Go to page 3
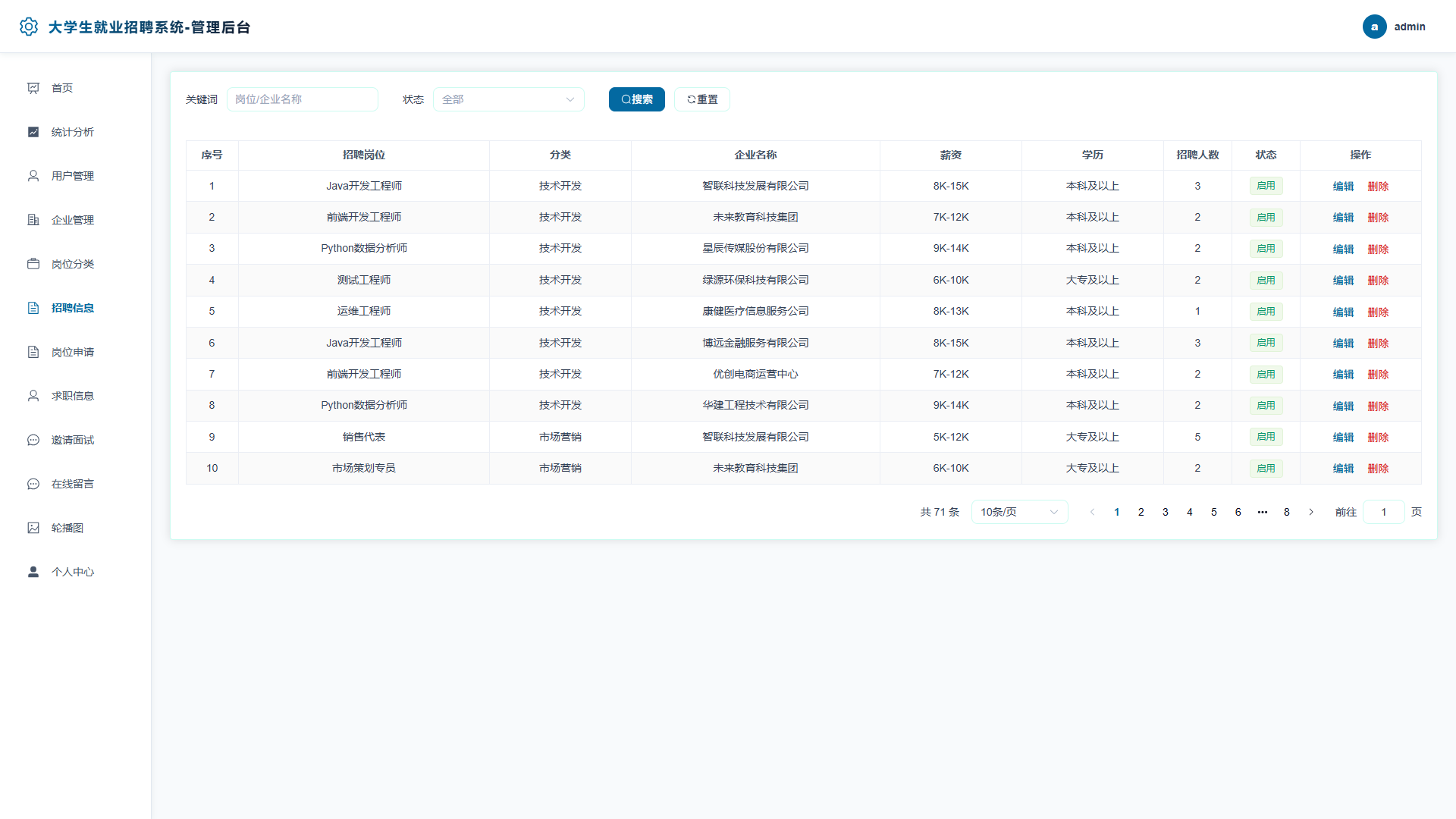This screenshot has width=1456, height=819. pos(1166,512)
